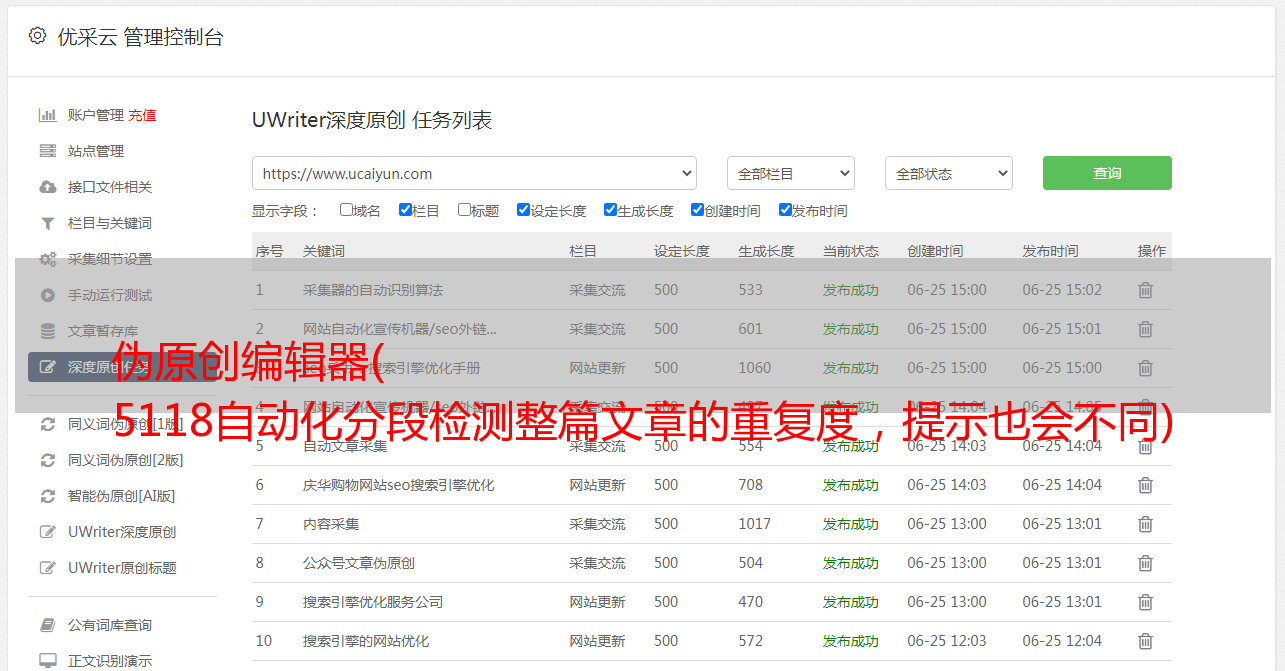Image resolution: width=1285 pixels, height=671 pixels.
Task: Click the server icon next to 站点管理
Action: coord(47,151)
